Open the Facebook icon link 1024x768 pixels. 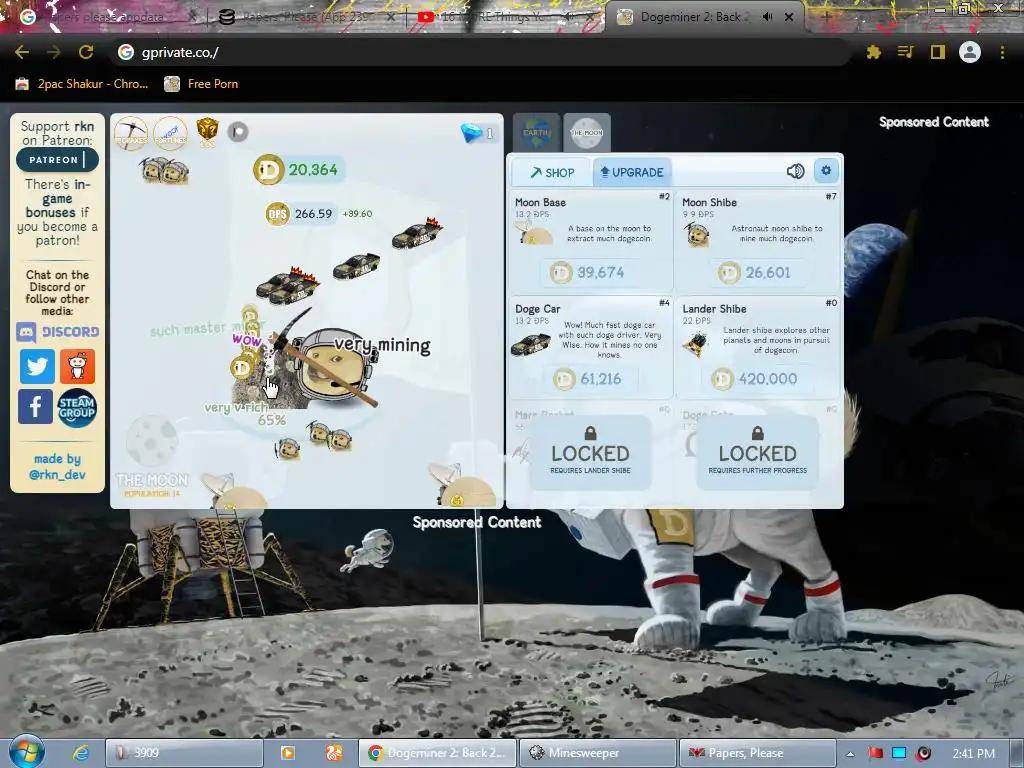[x=35, y=406]
